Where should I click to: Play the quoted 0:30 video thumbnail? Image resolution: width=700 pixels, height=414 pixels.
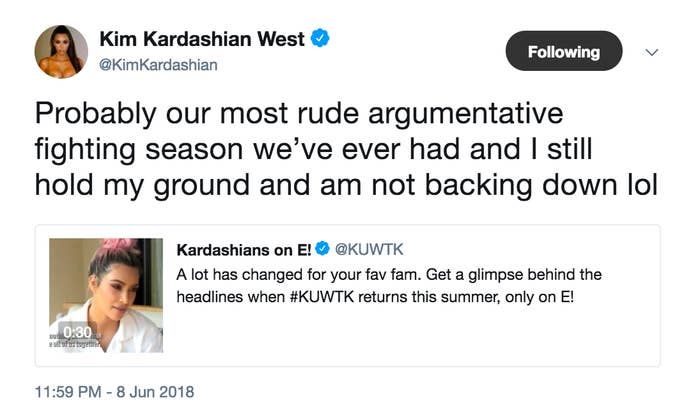pos(106,295)
